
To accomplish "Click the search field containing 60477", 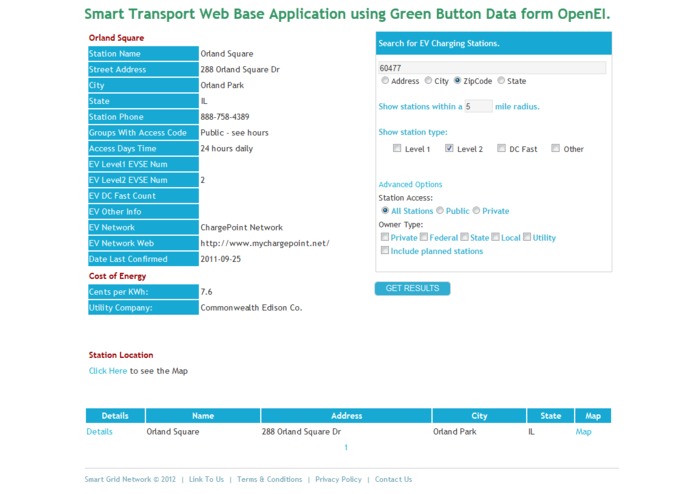I will [492, 68].
